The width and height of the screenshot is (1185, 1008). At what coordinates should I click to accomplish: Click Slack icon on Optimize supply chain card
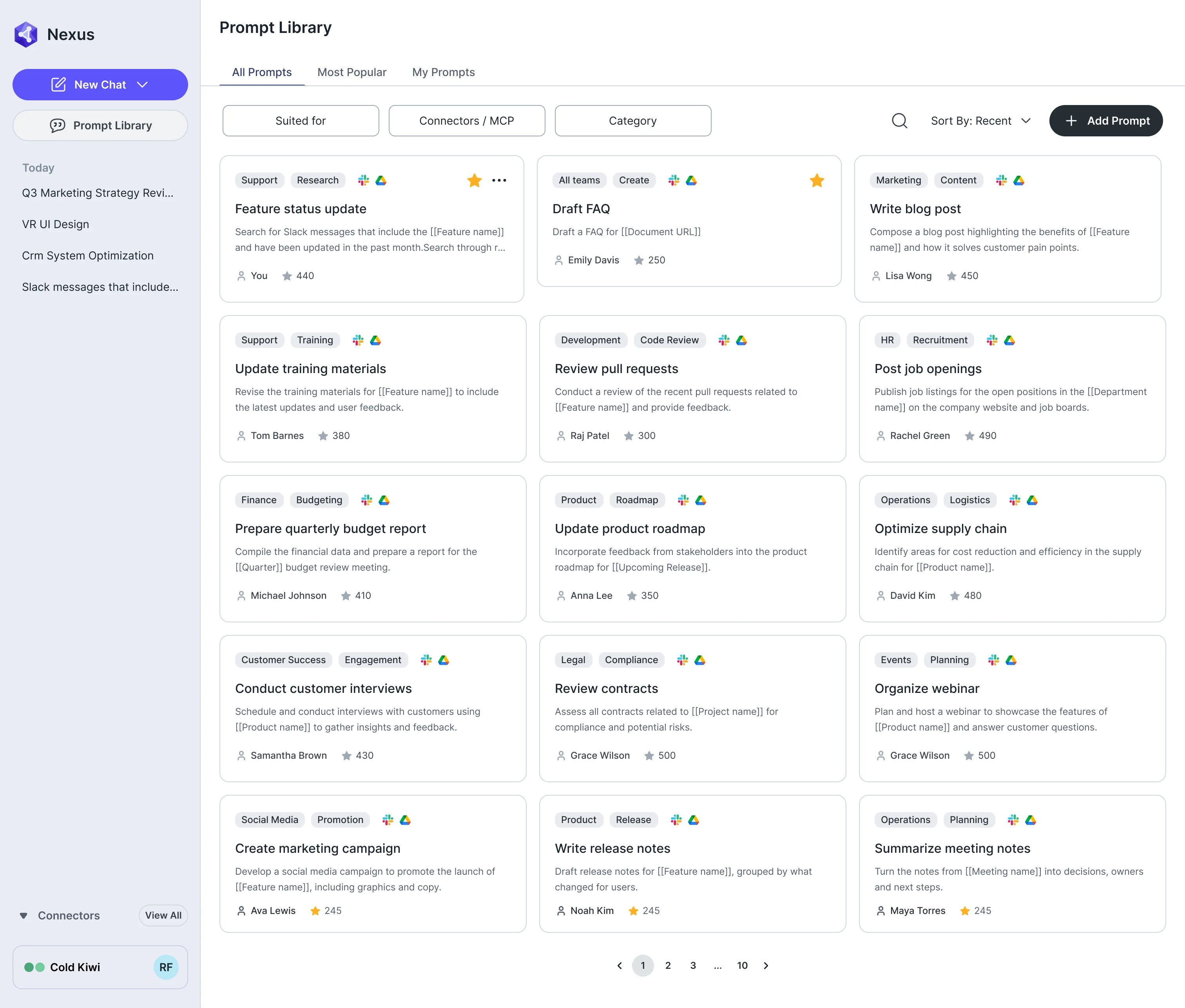point(1015,500)
